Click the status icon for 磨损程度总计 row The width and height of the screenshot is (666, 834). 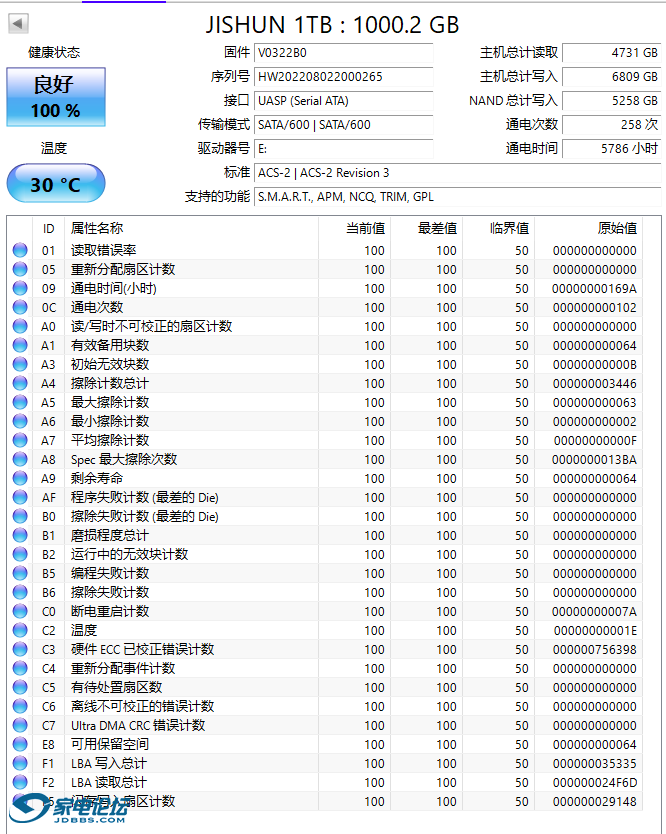tap(20, 535)
